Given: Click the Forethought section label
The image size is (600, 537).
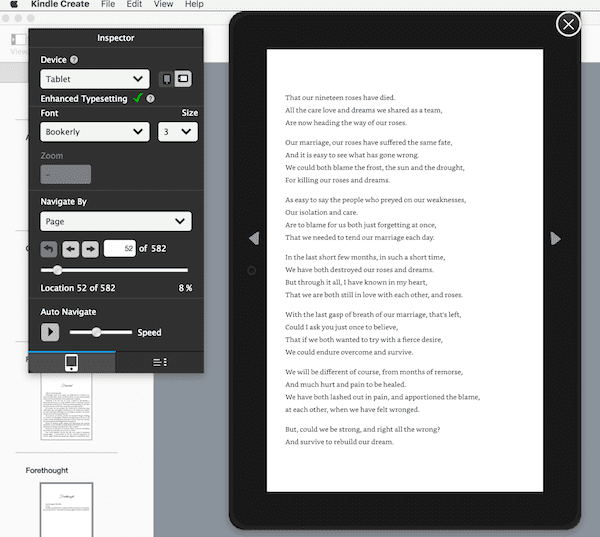Looking at the screenshot, I should (x=47, y=470).
